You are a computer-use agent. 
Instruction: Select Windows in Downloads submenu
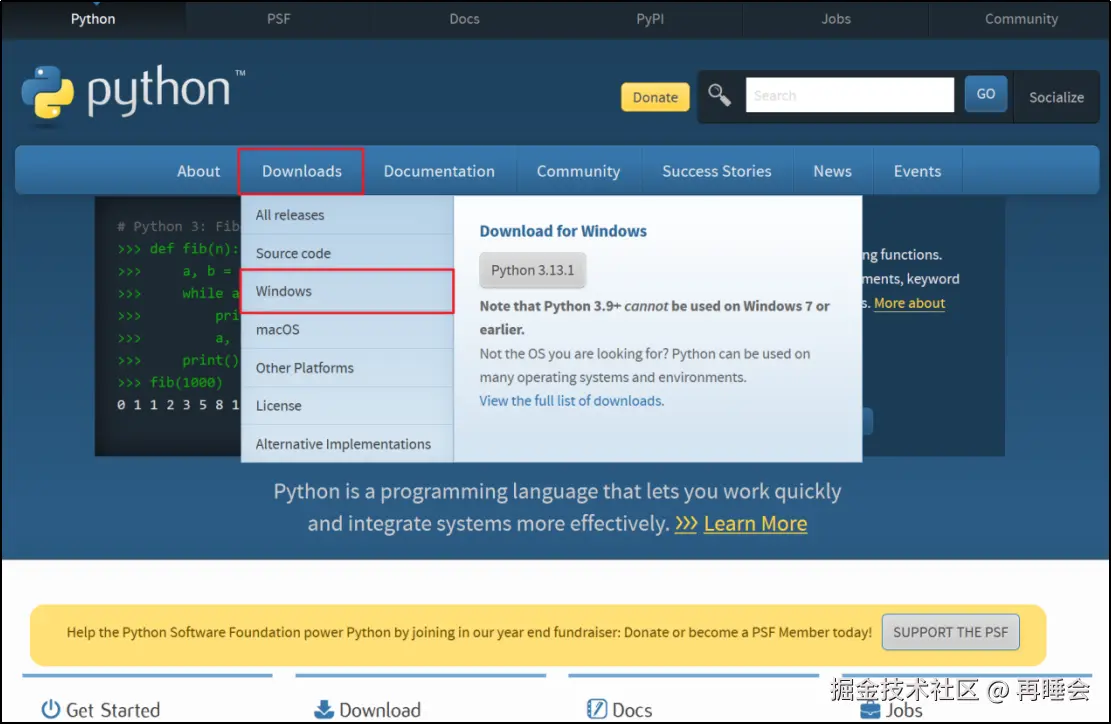tap(347, 291)
